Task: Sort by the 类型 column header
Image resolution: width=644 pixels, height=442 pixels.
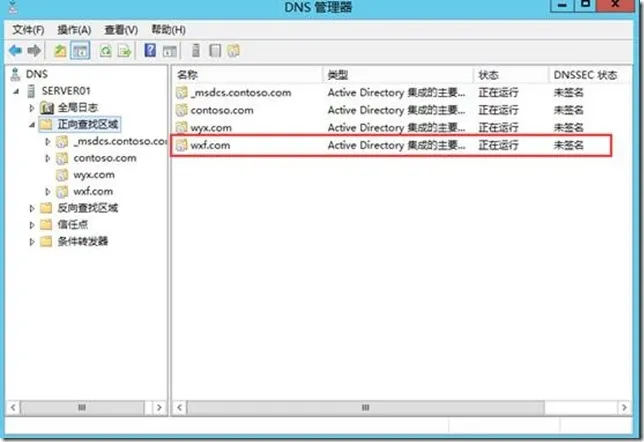Action: 398,75
